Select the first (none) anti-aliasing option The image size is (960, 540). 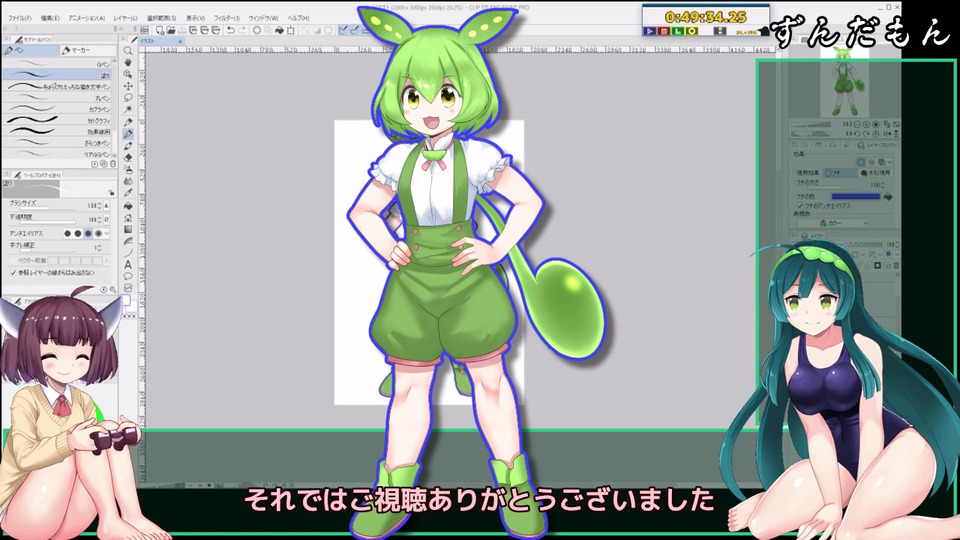[67, 233]
